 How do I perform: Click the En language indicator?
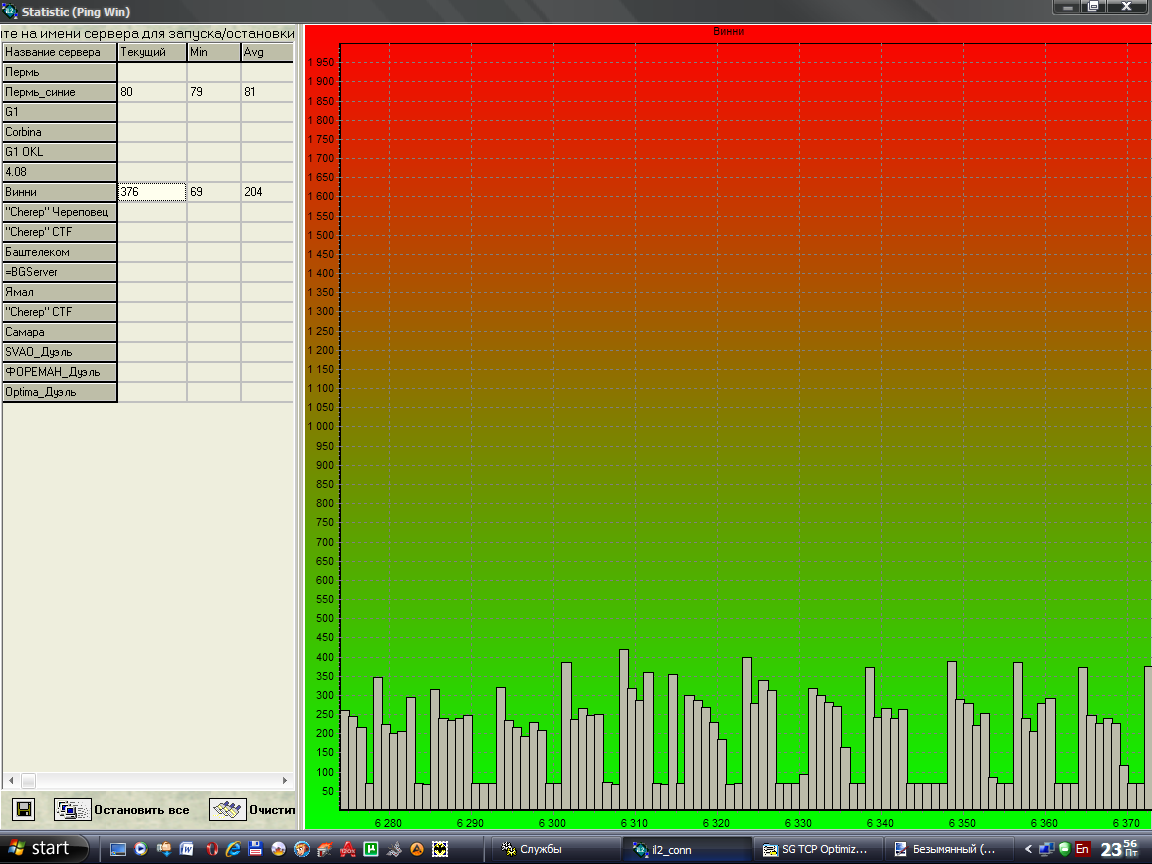1082,849
